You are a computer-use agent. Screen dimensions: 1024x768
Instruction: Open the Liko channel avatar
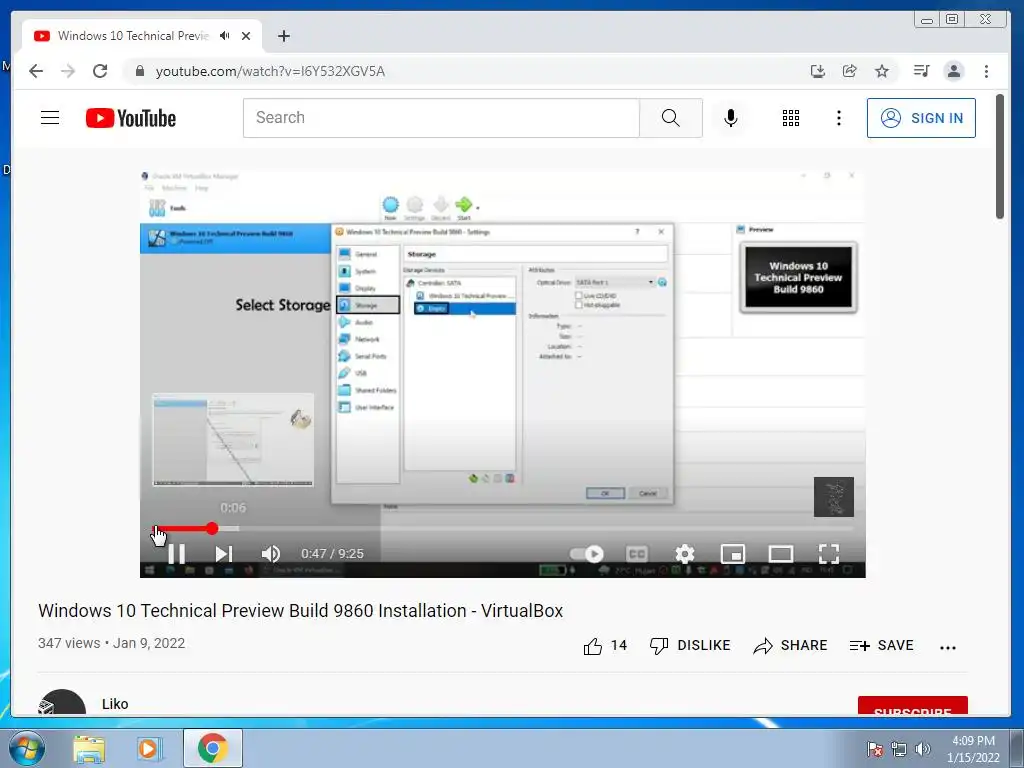(61, 703)
